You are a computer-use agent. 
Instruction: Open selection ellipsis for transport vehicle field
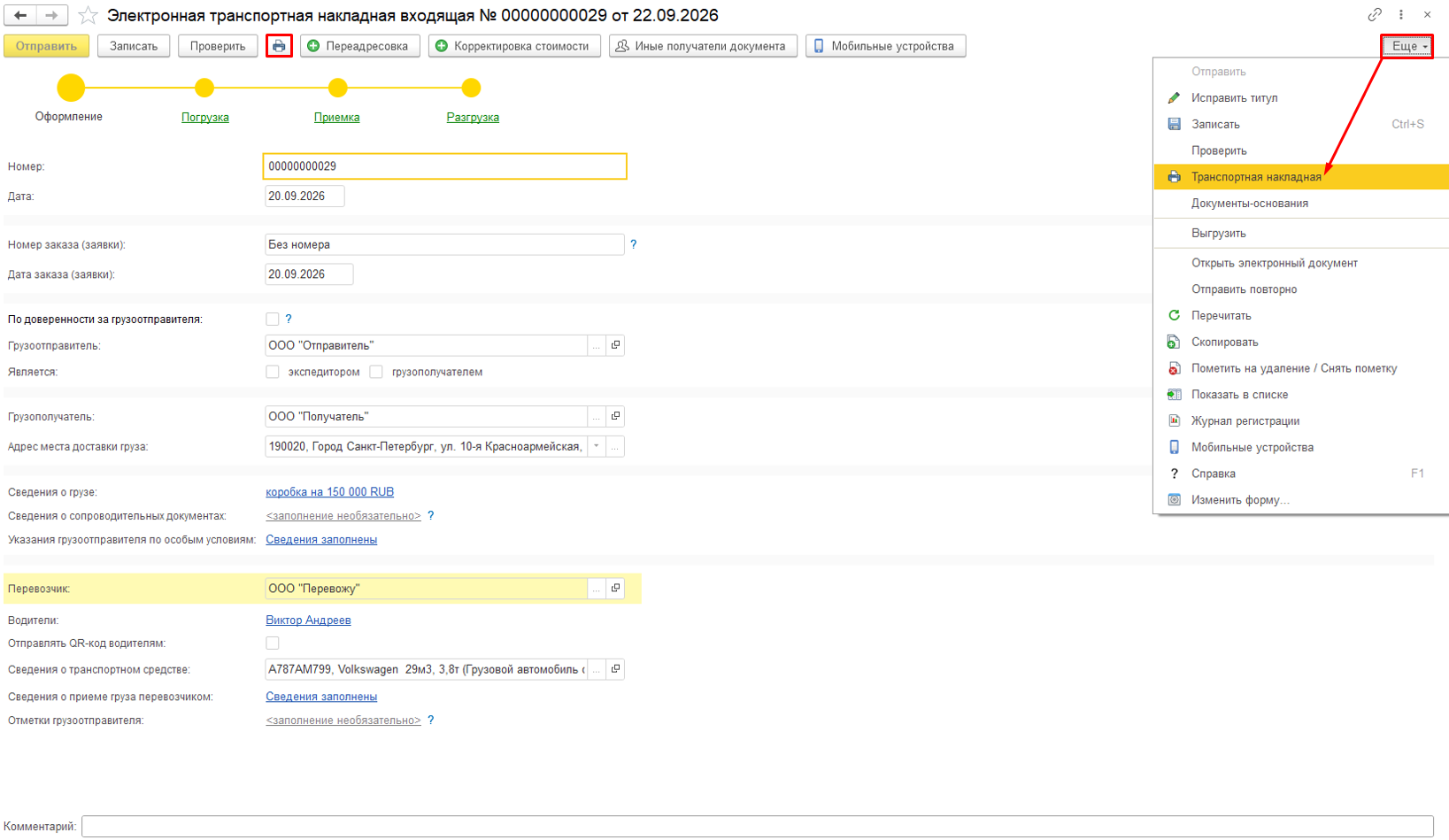(597, 669)
